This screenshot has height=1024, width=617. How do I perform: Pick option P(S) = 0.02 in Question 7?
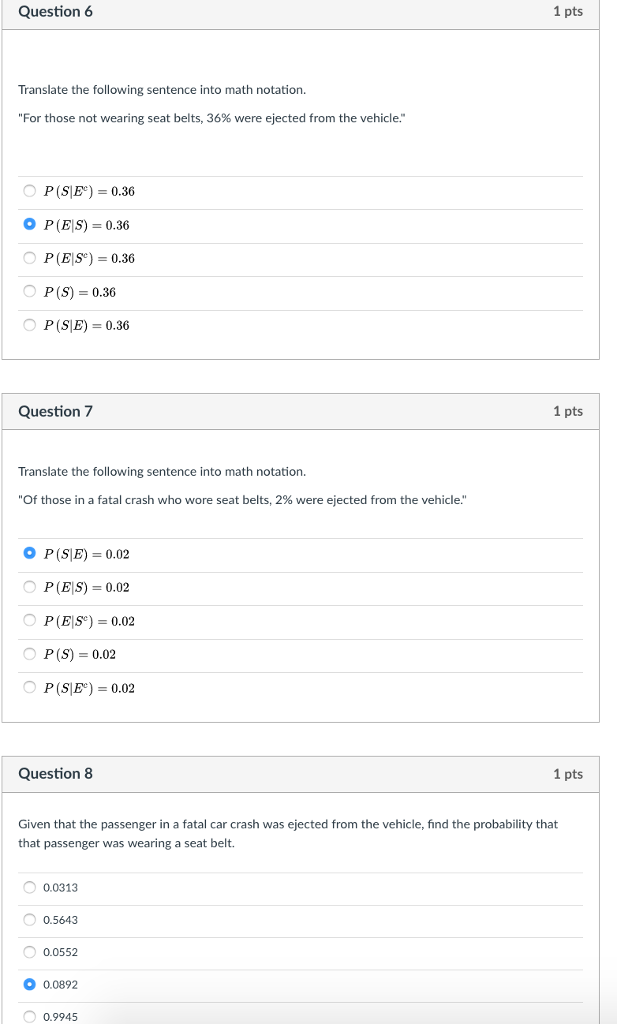[31, 654]
